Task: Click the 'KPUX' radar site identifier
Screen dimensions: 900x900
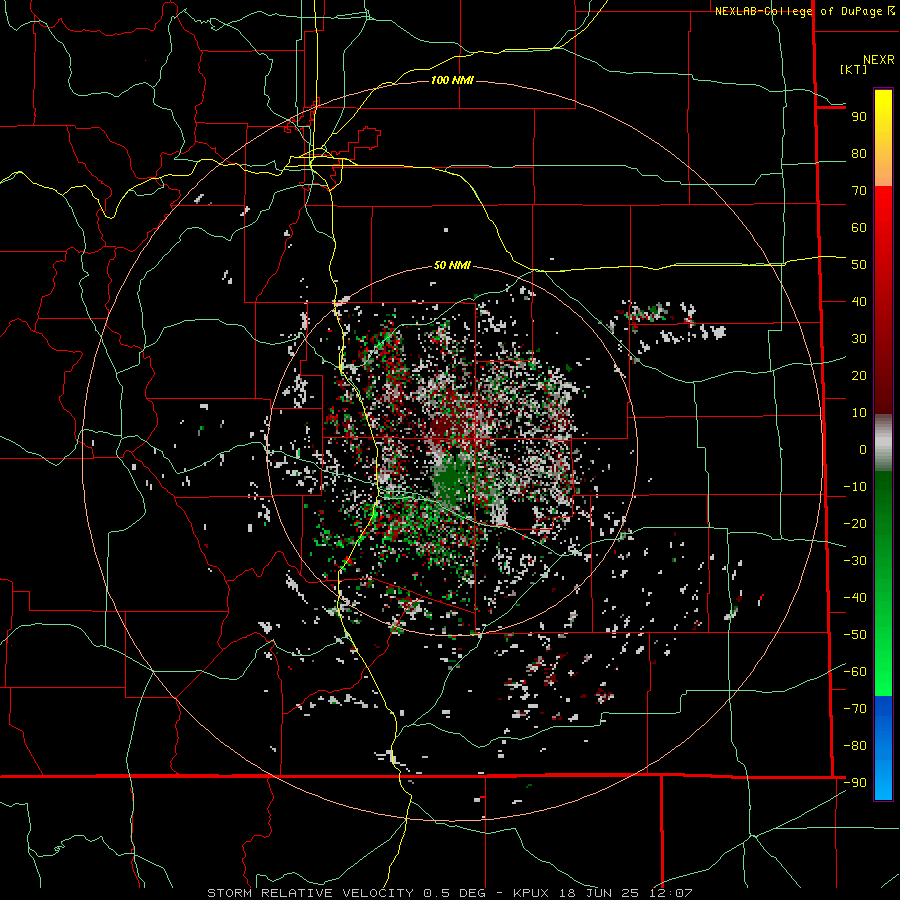Action: tap(530, 893)
